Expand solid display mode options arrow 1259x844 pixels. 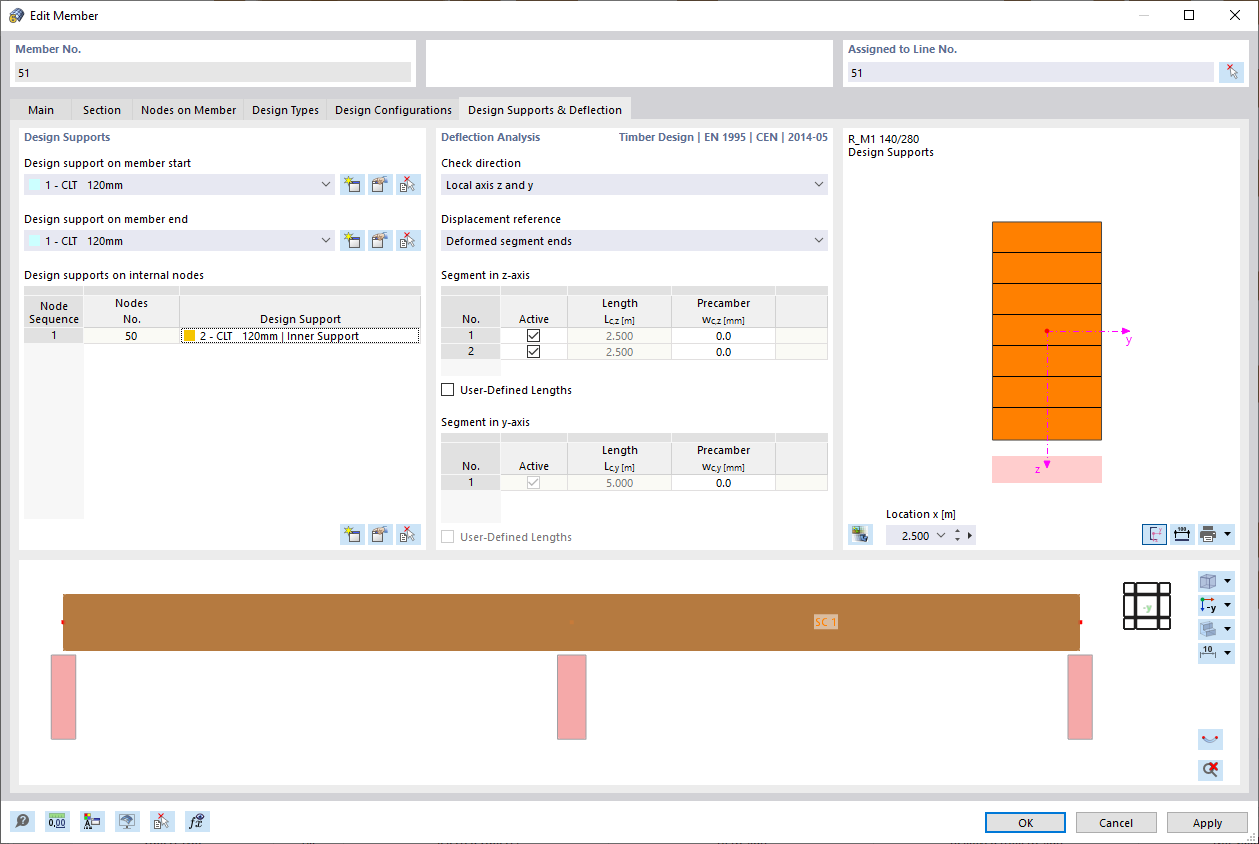point(1228,629)
